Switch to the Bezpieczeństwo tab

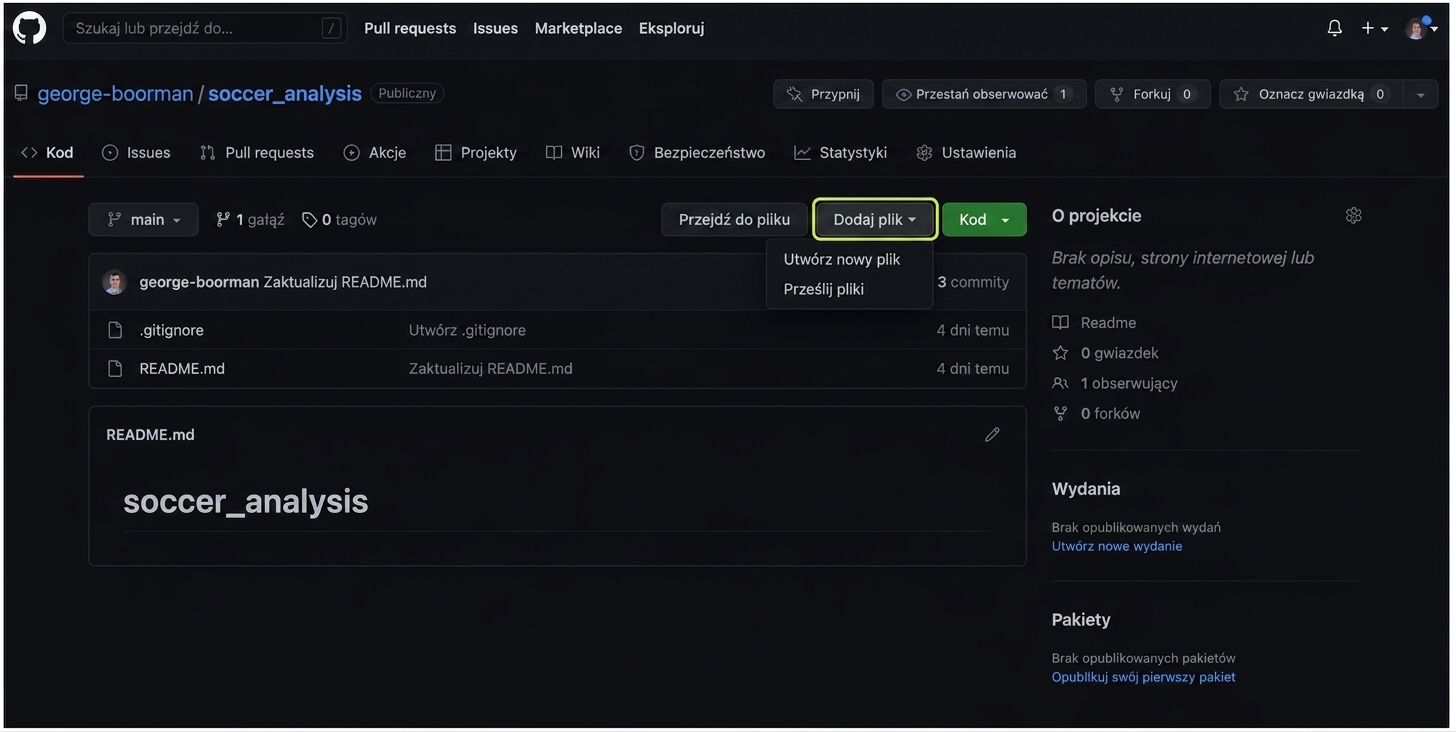pyautogui.click(x=697, y=152)
